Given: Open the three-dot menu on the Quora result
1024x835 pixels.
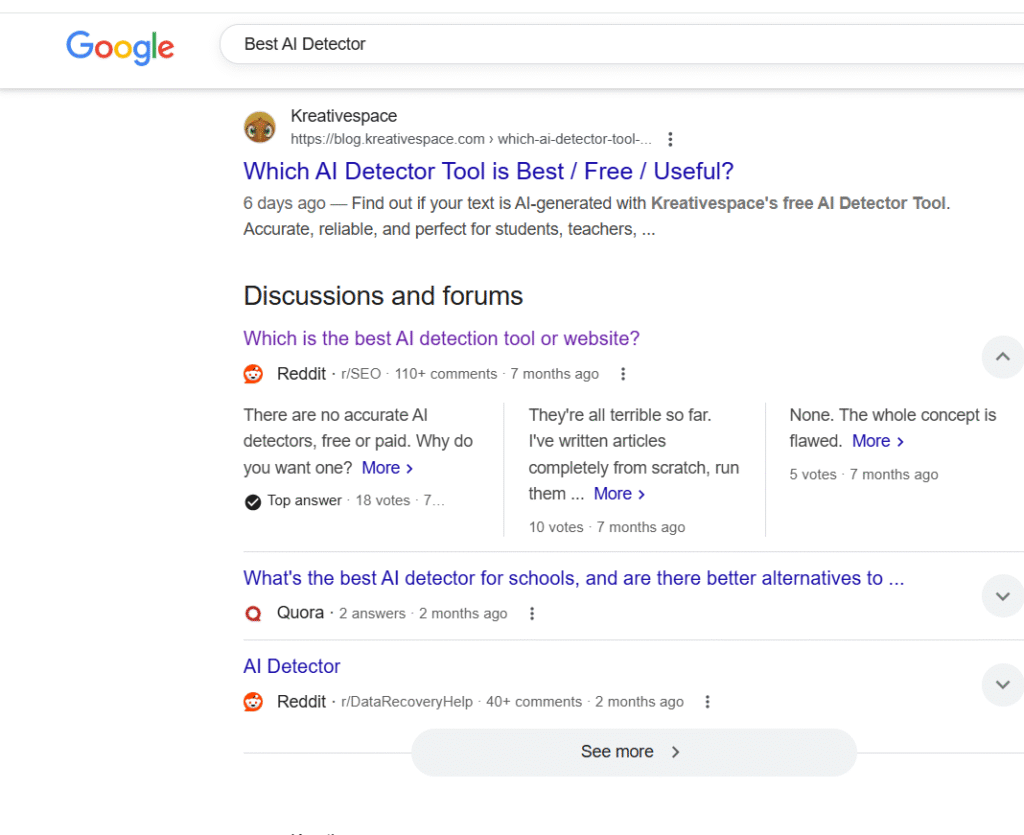Looking at the screenshot, I should point(532,613).
